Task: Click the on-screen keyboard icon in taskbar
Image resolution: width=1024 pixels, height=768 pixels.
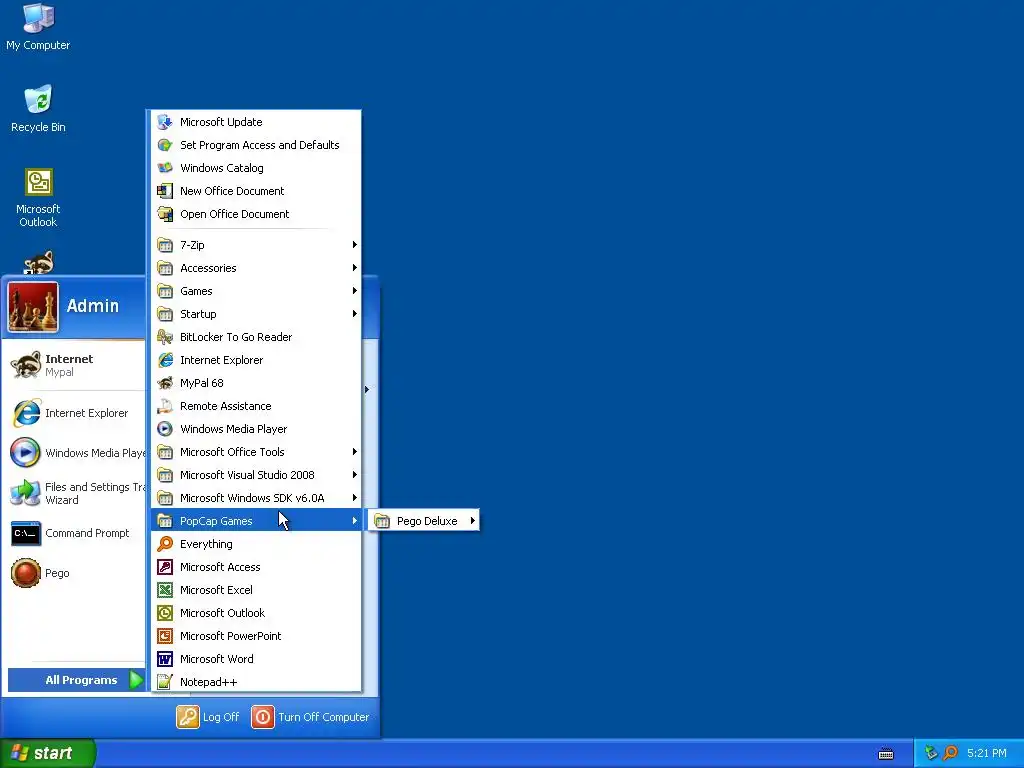Action: [x=886, y=754]
